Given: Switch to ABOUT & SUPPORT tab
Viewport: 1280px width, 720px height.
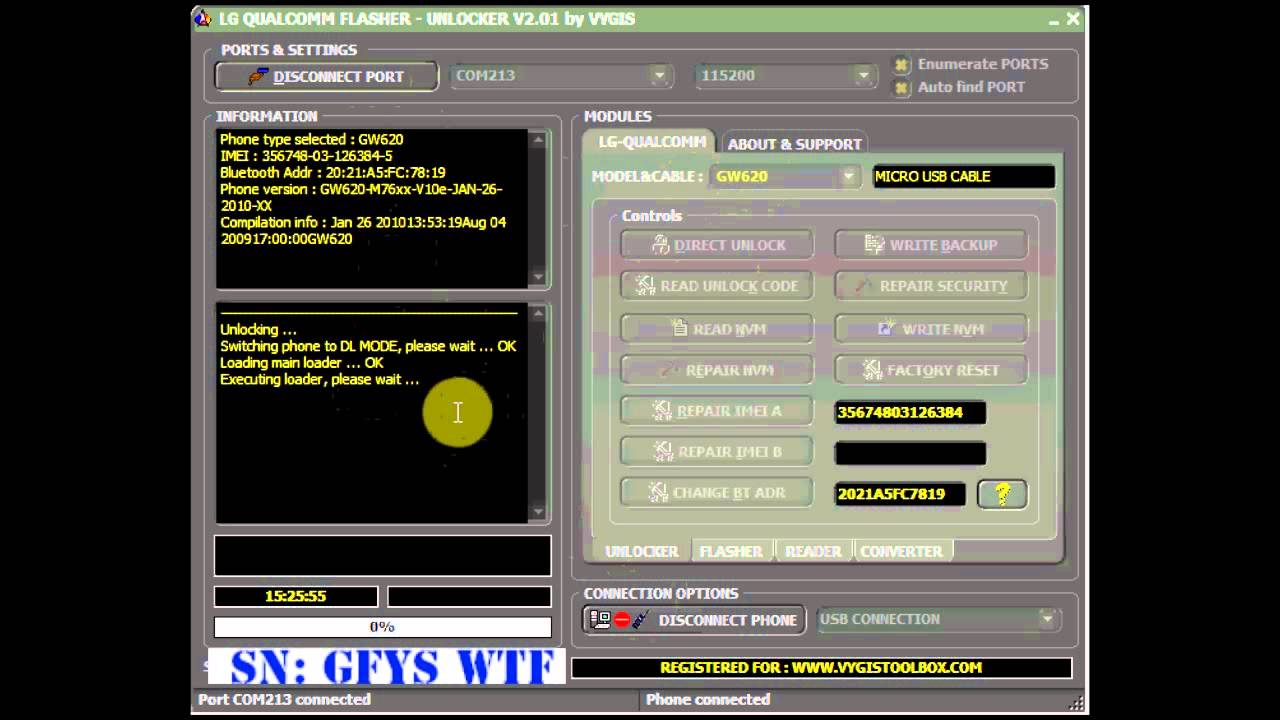Looking at the screenshot, I should click(x=794, y=144).
